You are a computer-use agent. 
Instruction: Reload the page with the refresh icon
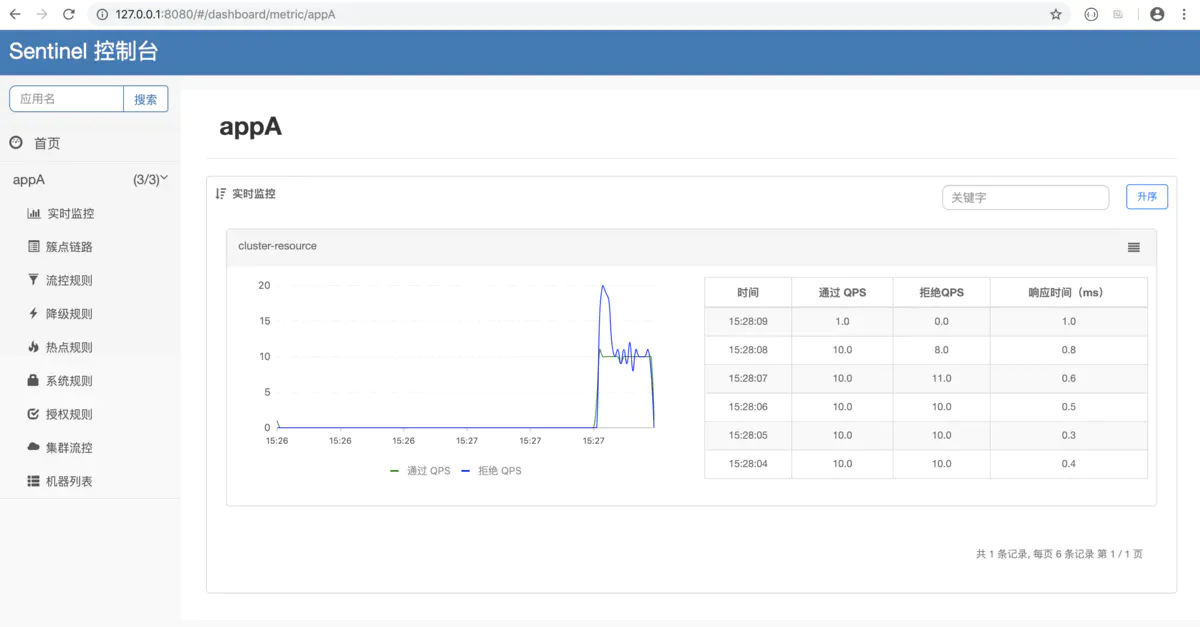68,15
